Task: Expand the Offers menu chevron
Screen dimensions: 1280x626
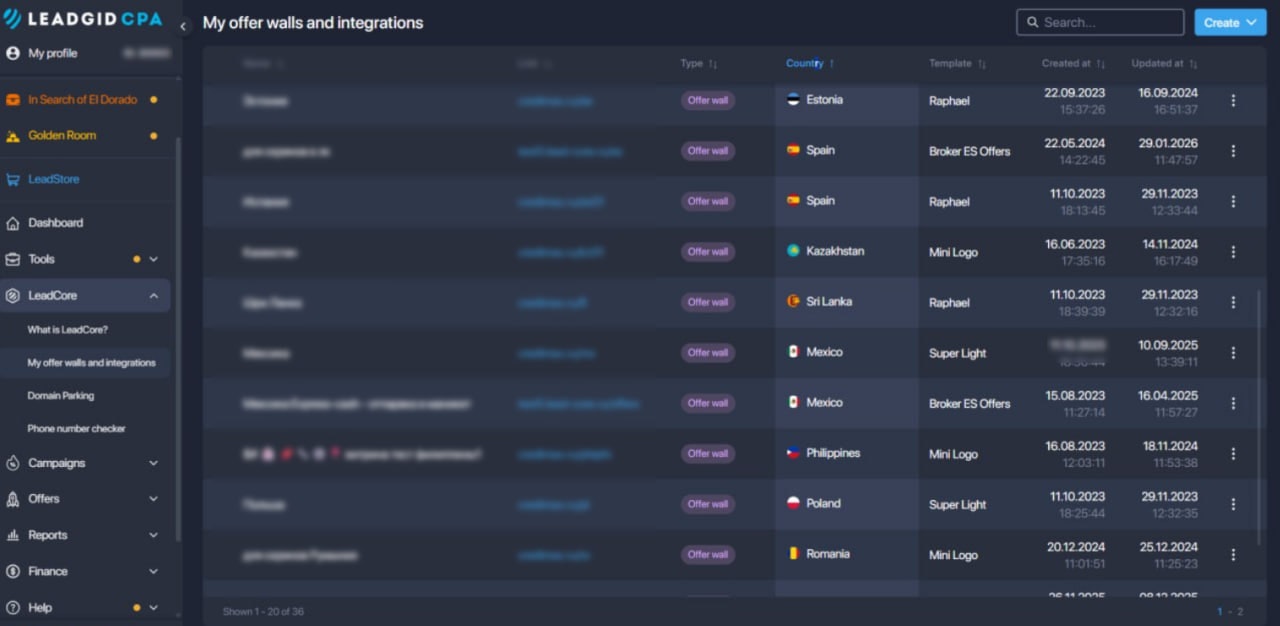Action: [x=154, y=499]
